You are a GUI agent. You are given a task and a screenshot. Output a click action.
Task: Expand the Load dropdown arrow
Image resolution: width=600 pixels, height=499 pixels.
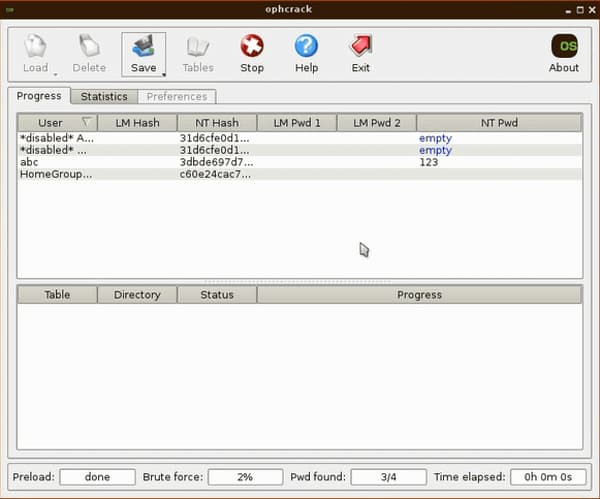point(54,73)
